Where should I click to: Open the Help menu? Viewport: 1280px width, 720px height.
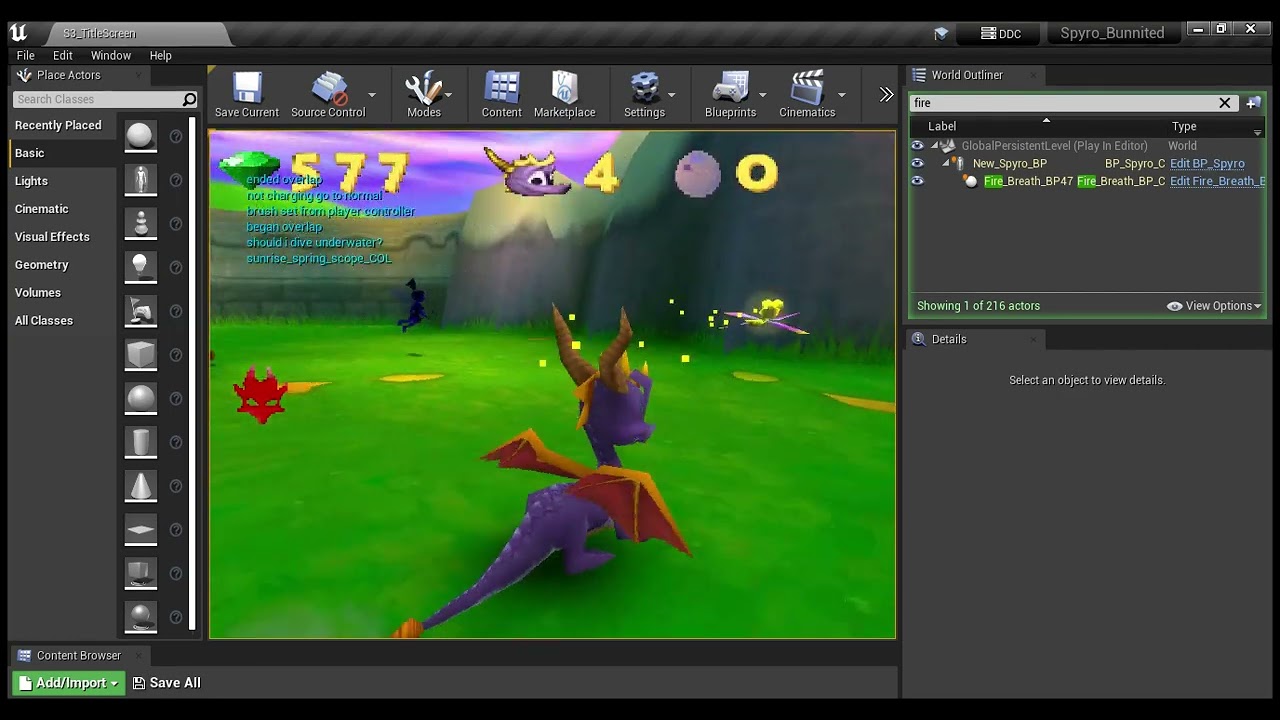(161, 56)
